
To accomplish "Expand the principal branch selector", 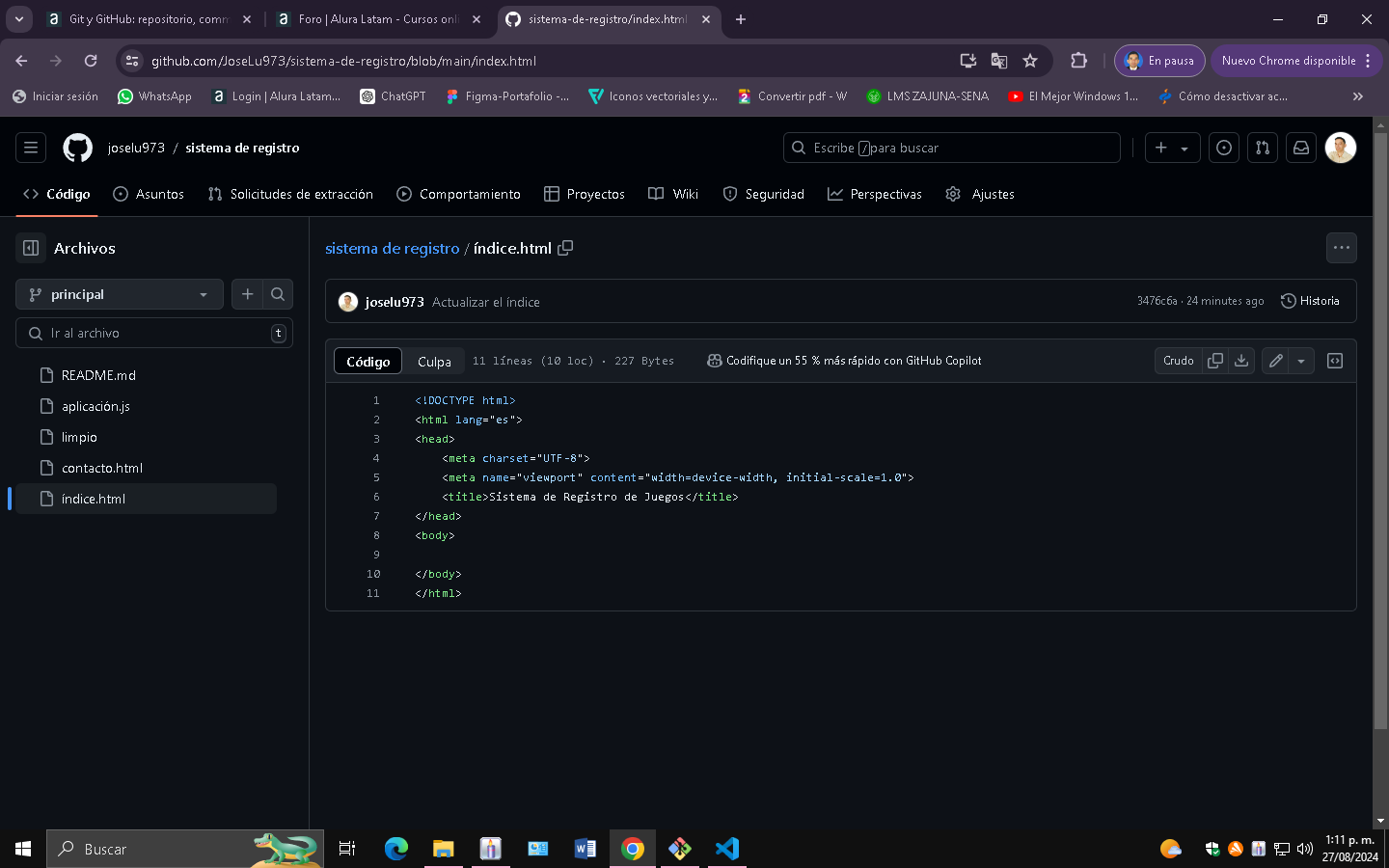I will point(120,294).
